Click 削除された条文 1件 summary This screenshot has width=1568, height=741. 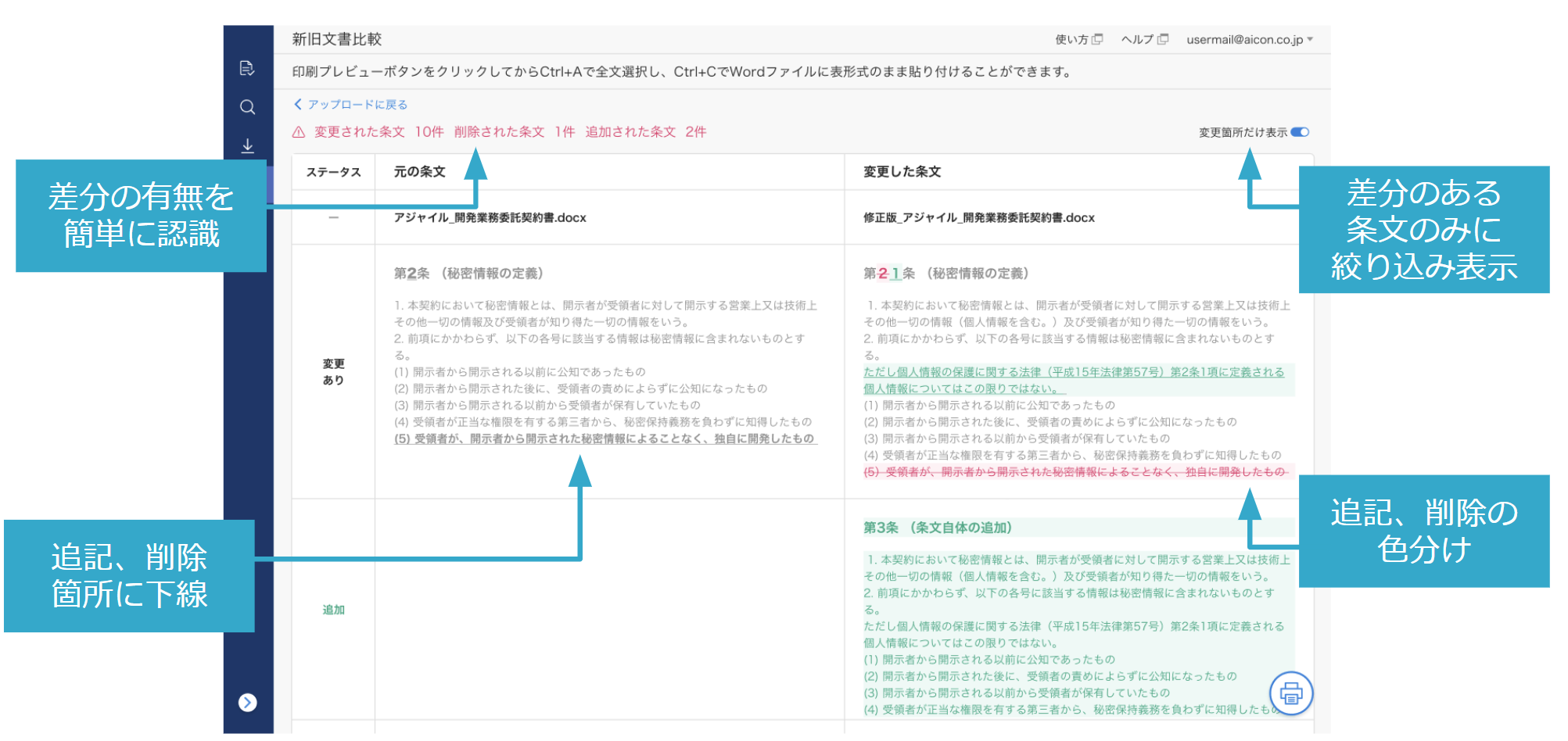click(x=515, y=132)
